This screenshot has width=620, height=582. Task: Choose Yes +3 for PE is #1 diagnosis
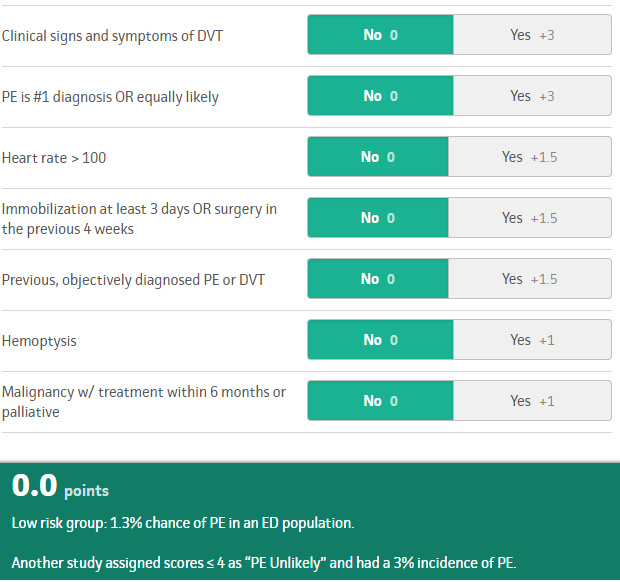point(532,96)
